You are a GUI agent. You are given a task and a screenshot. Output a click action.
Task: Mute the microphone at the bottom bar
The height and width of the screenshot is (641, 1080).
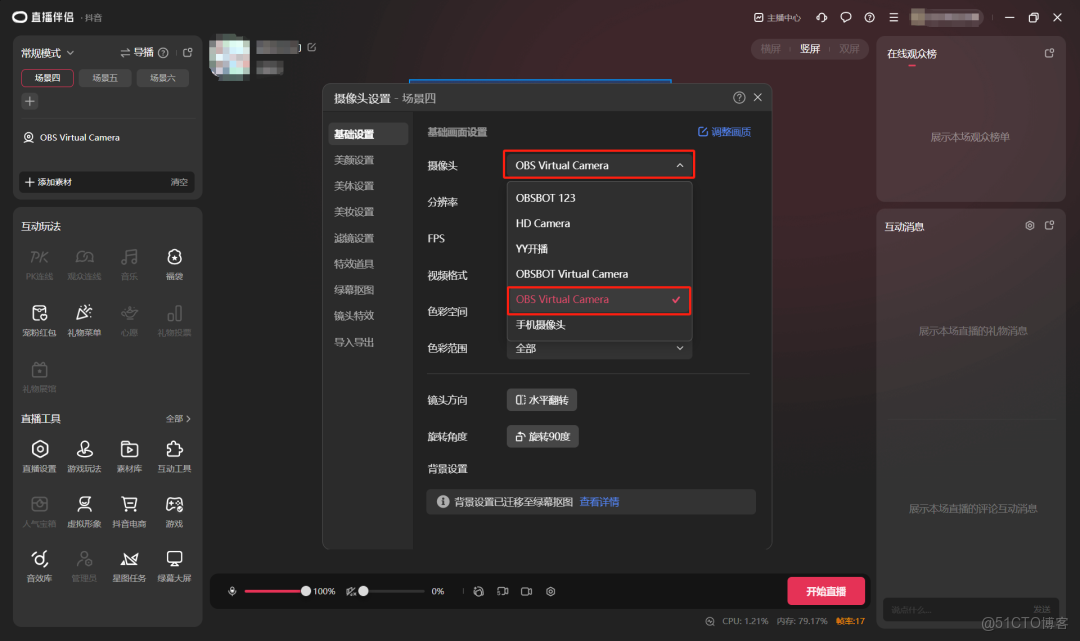click(x=231, y=591)
